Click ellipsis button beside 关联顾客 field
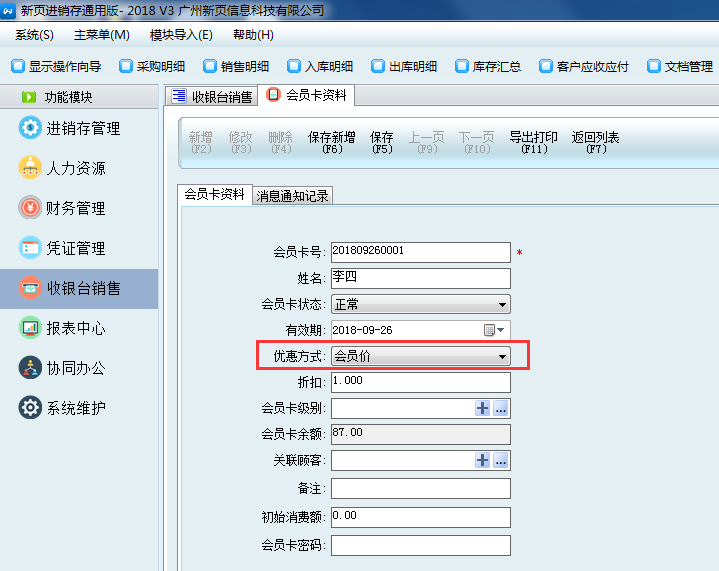 click(x=501, y=460)
